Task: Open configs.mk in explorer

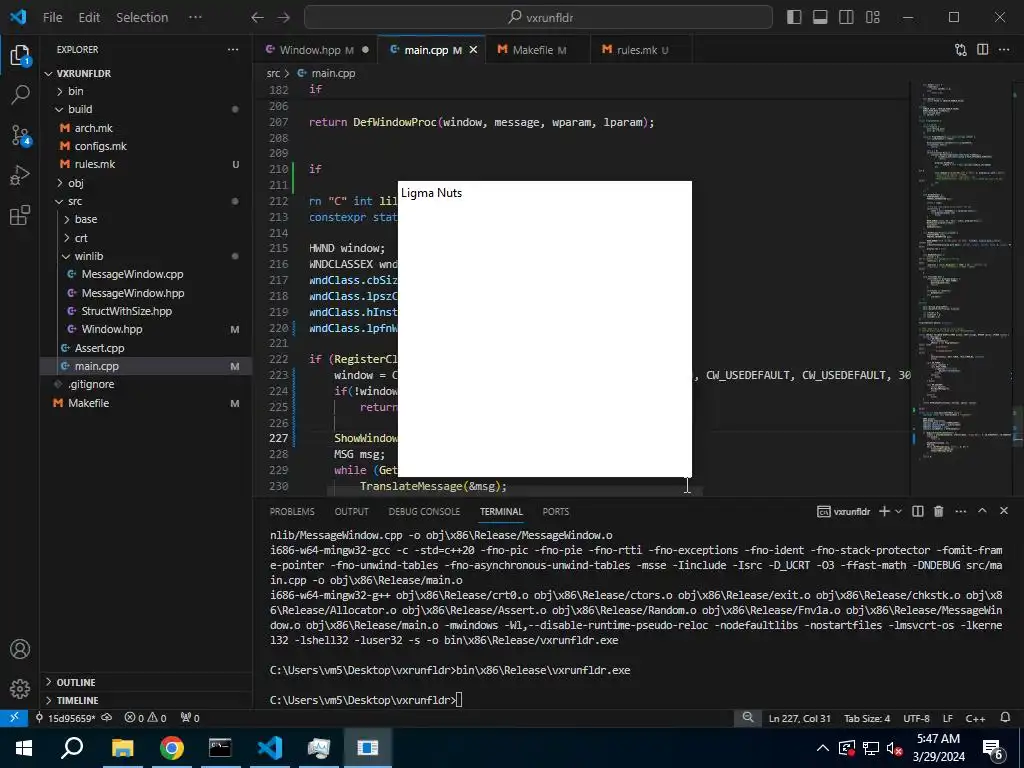Action: pyautogui.click(x=101, y=146)
